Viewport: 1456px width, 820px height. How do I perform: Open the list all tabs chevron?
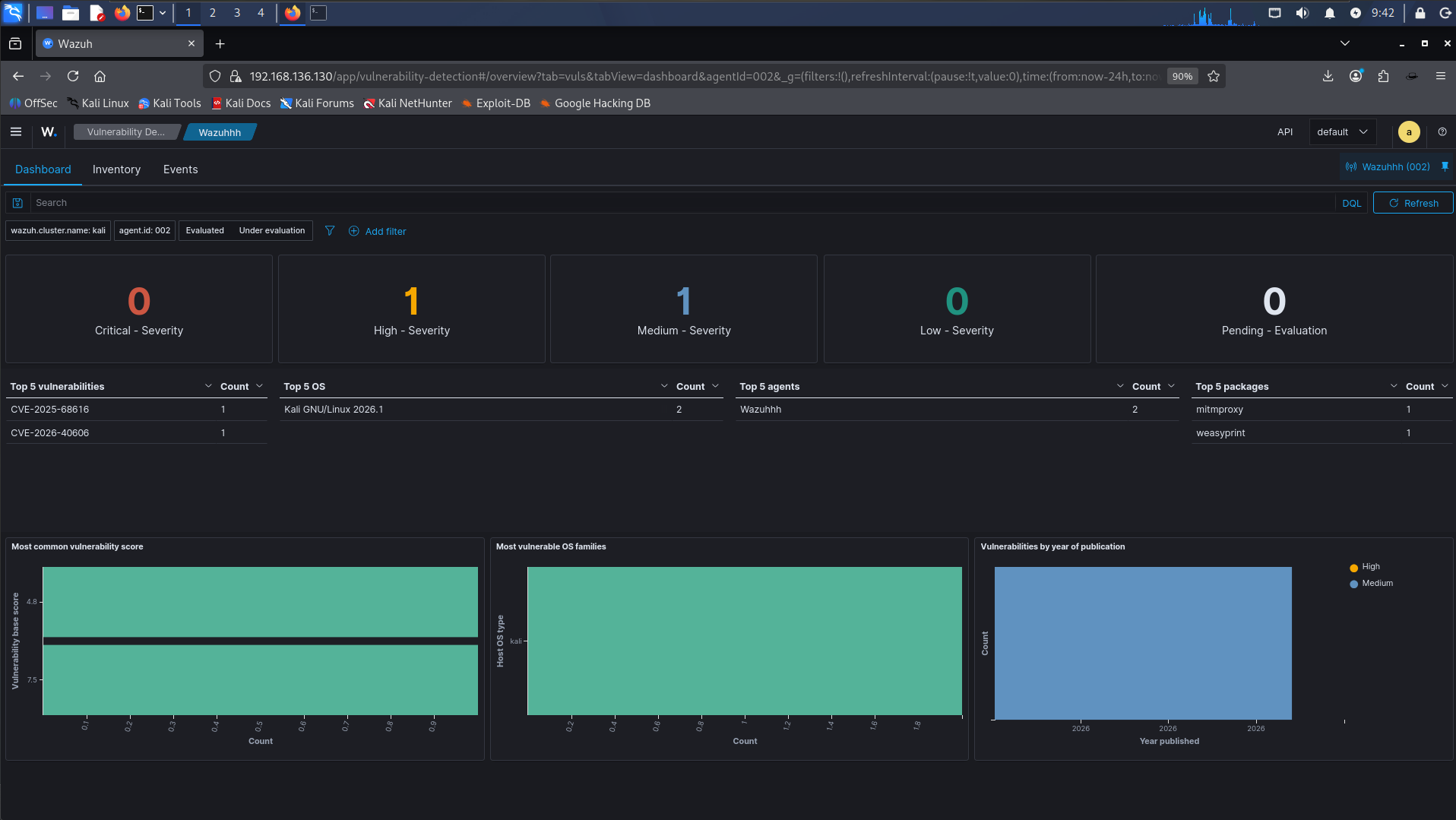1344,43
